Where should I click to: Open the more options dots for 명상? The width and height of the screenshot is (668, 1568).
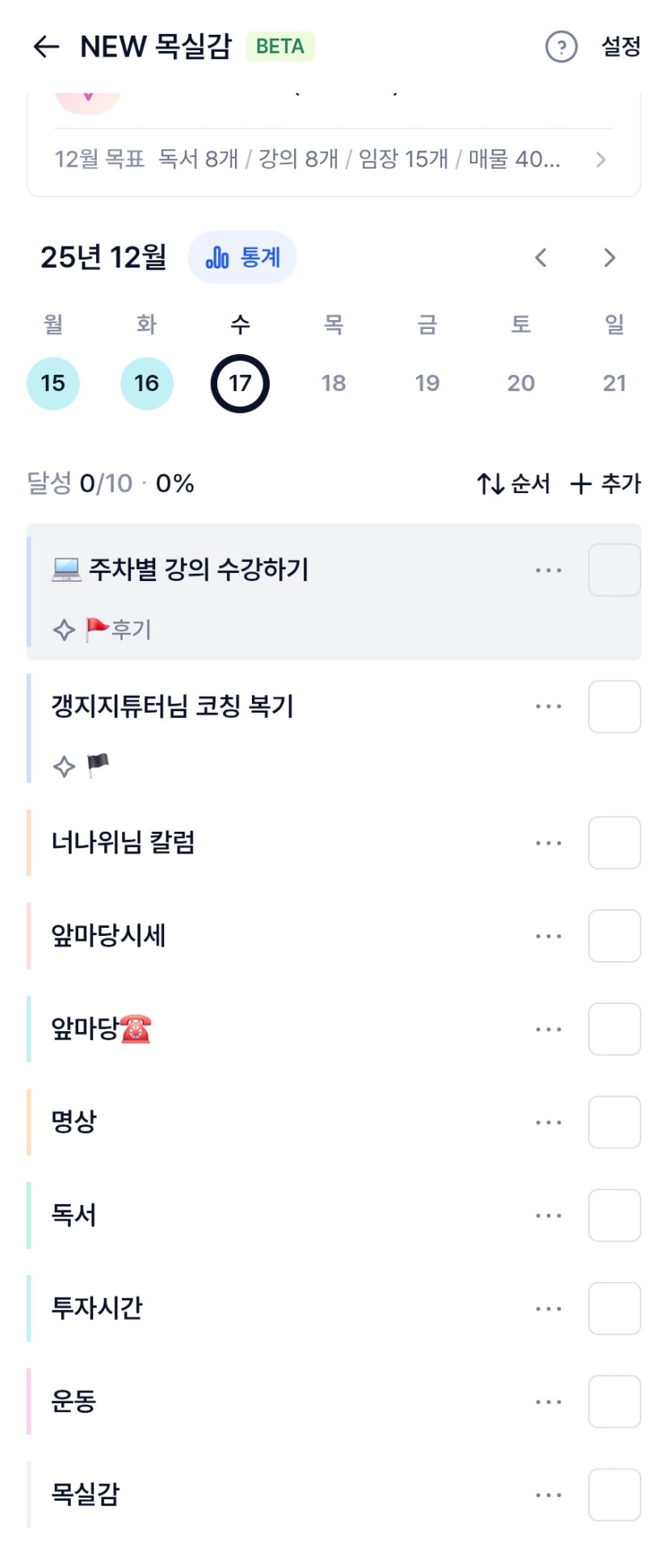[548, 1123]
